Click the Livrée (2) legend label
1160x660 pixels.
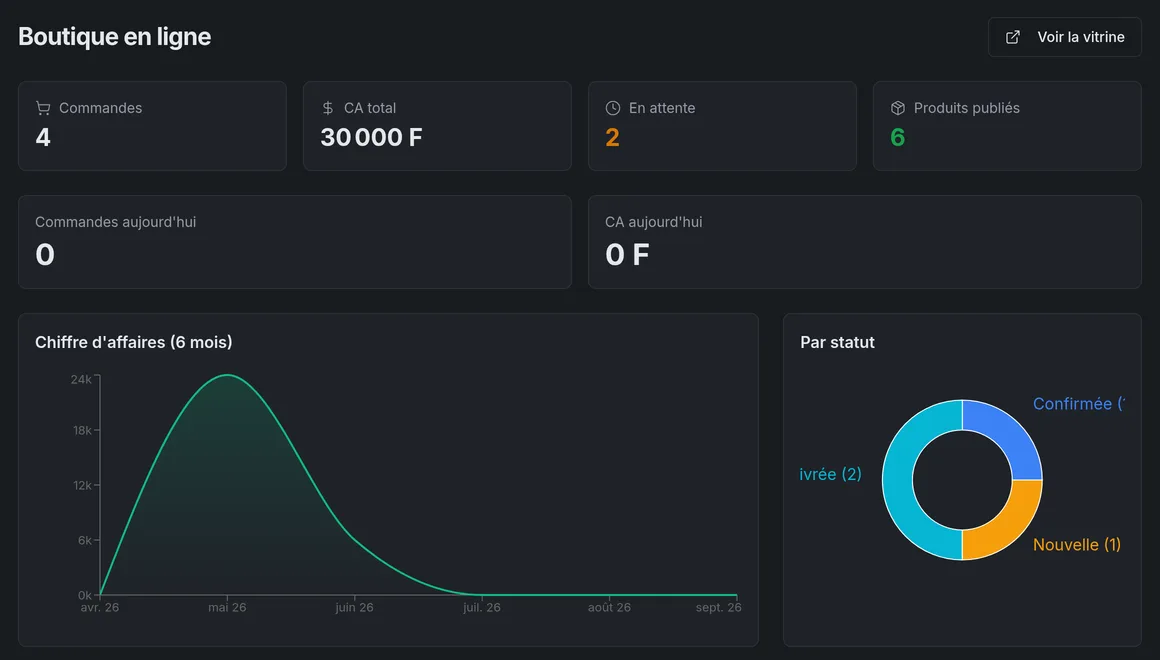click(830, 474)
